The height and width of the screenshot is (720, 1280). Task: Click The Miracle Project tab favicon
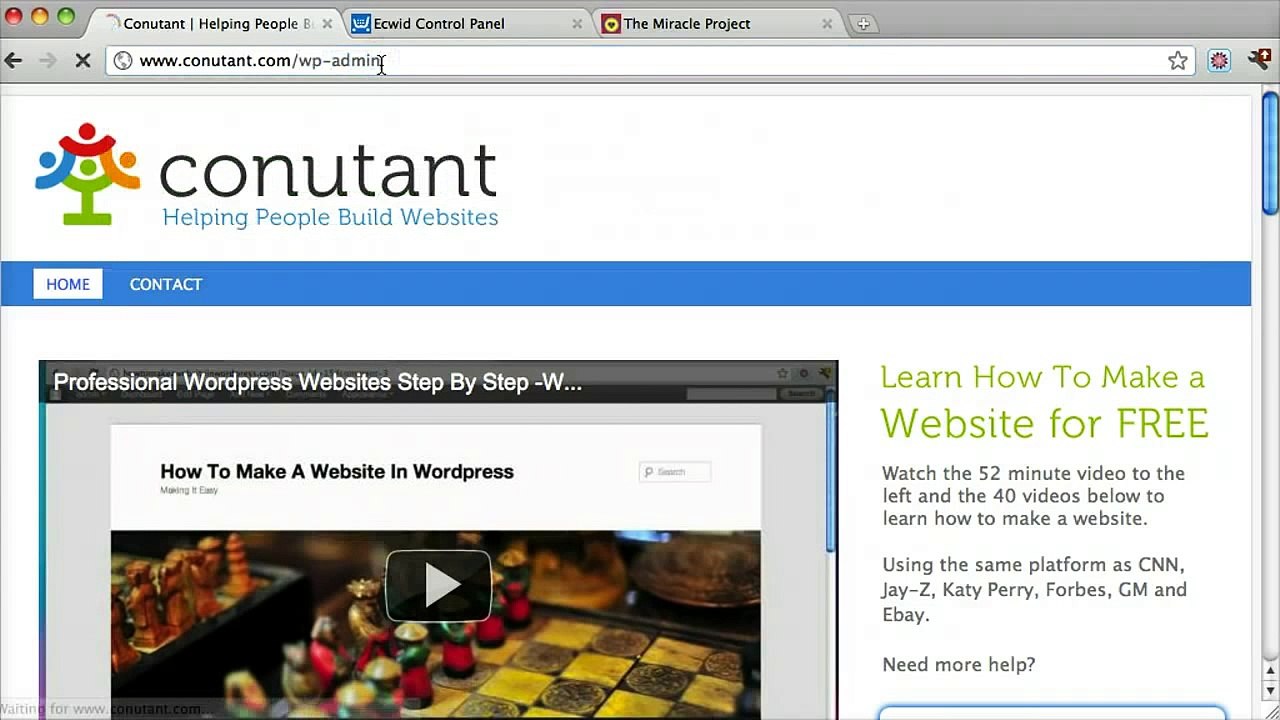click(x=611, y=24)
